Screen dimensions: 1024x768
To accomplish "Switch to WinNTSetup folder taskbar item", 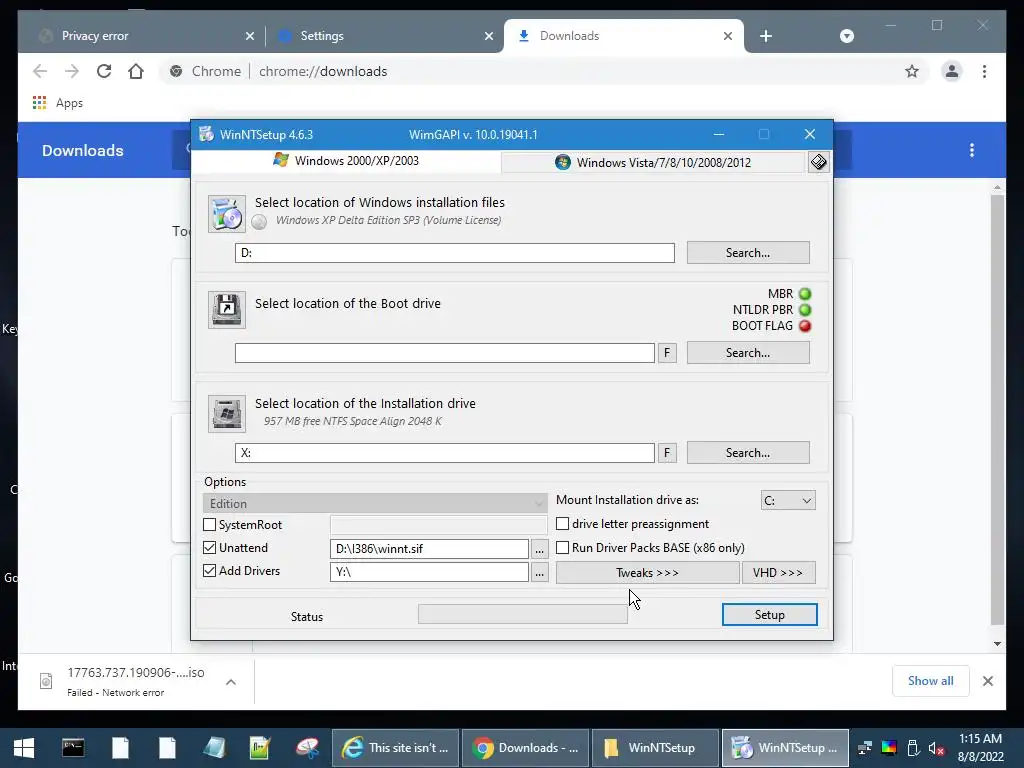I will click(x=654, y=748).
